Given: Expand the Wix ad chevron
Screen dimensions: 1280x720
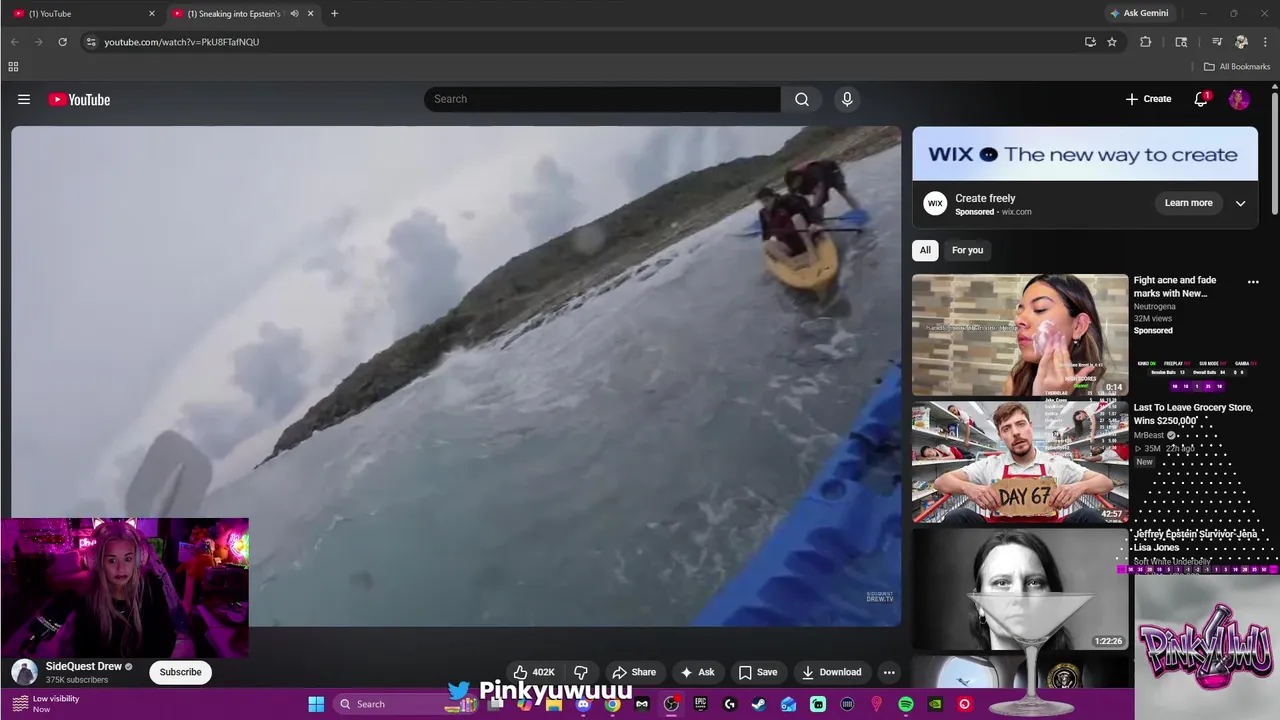Looking at the screenshot, I should click(1240, 203).
